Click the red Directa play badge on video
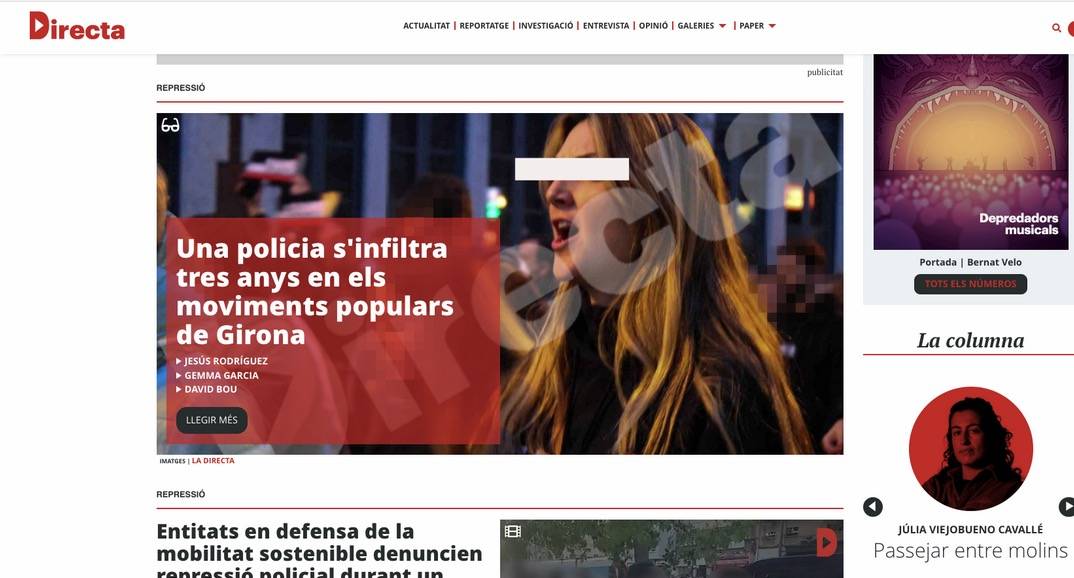Screen dimensions: 1074x578 coord(827,542)
